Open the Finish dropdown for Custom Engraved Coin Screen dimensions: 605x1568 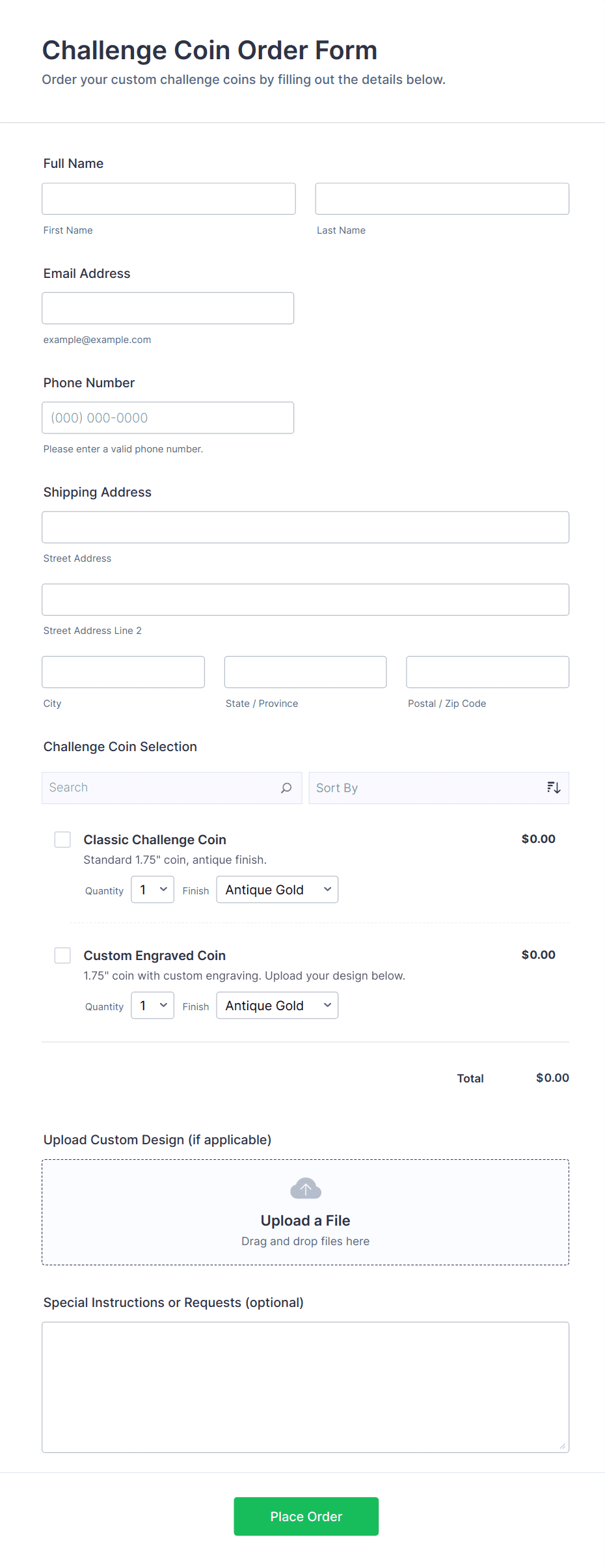(276, 1005)
